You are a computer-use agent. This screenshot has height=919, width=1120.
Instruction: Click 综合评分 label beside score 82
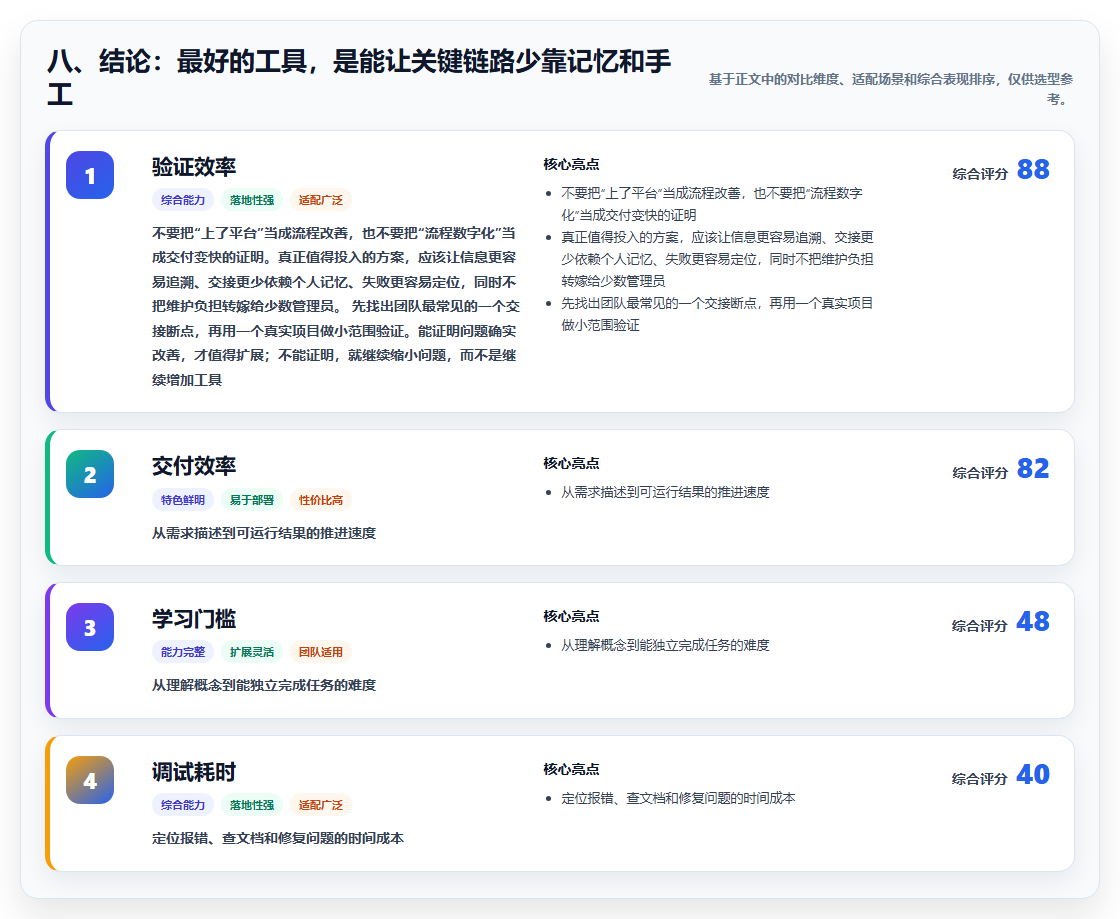pyautogui.click(x=980, y=473)
